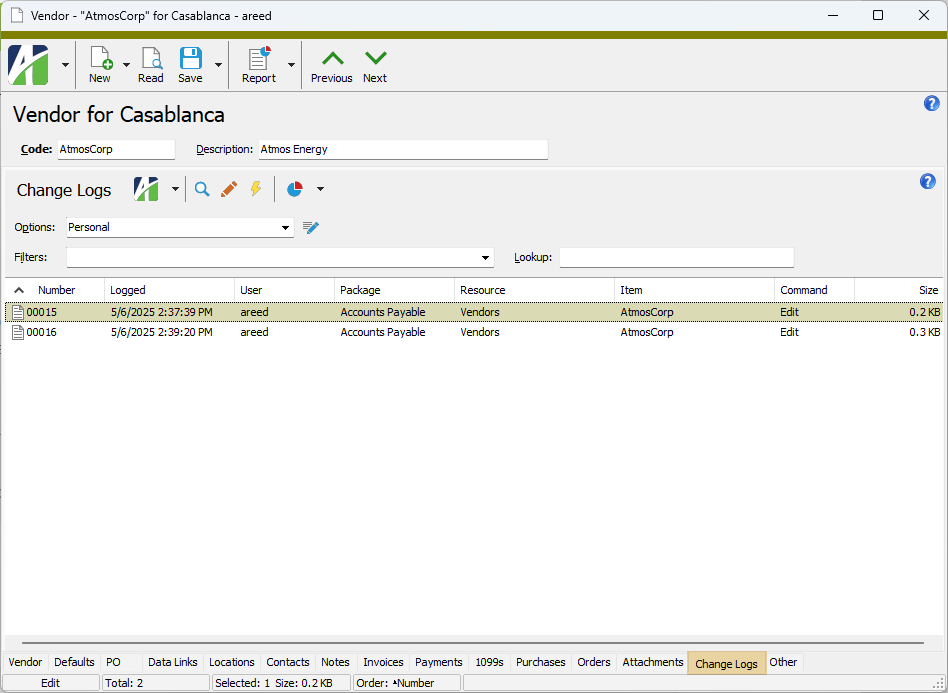Image resolution: width=948 pixels, height=693 pixels.
Task: Open help for Change Logs panel
Action: [927, 181]
